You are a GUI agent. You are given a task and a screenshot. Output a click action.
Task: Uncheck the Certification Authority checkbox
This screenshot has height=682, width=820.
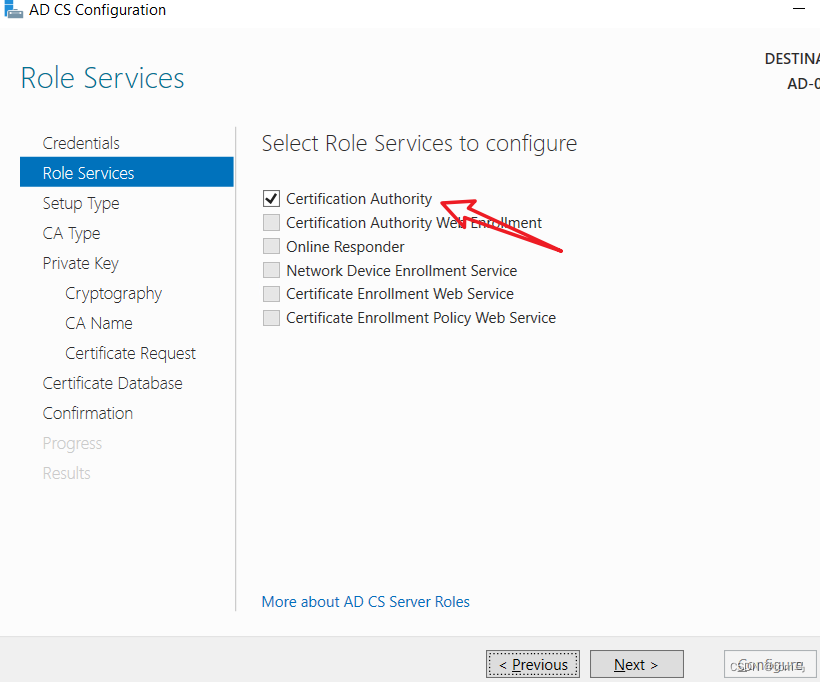click(271, 199)
